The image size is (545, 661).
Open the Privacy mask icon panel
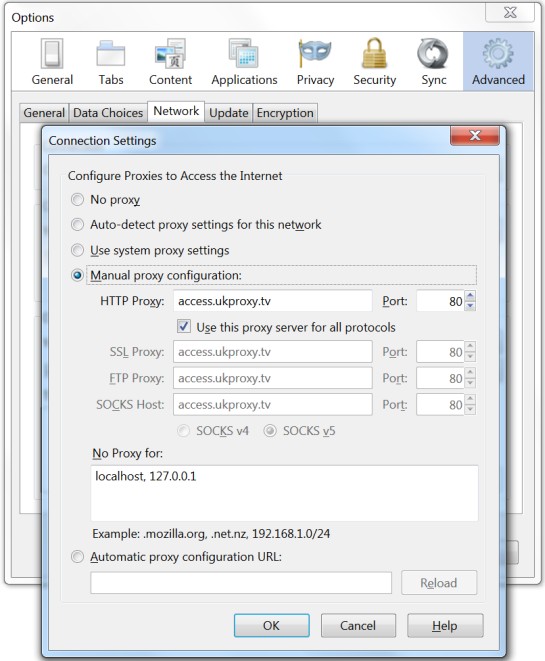[x=315, y=62]
